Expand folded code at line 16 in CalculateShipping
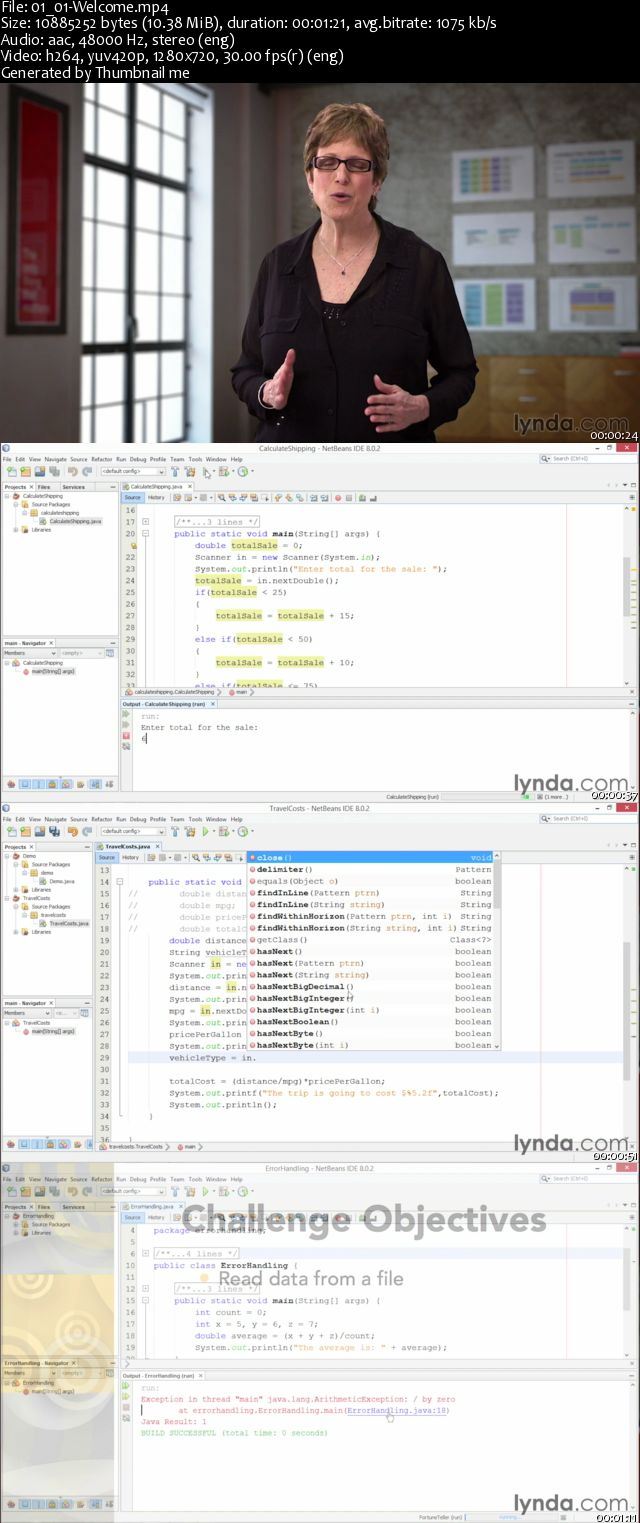This screenshot has height=1523, width=640. click(145, 521)
